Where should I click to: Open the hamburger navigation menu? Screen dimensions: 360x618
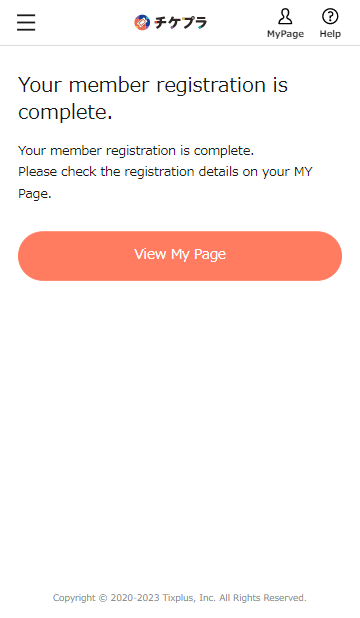[x=26, y=22]
